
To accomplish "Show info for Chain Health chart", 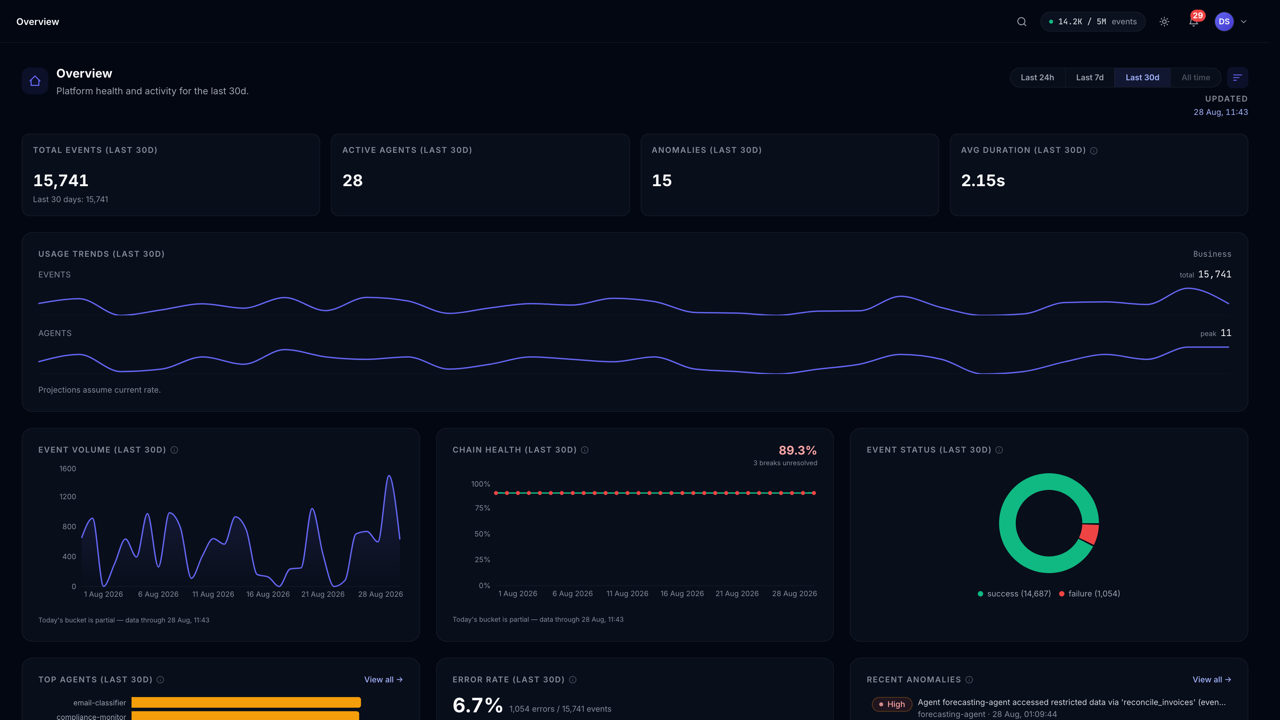I will (585, 450).
